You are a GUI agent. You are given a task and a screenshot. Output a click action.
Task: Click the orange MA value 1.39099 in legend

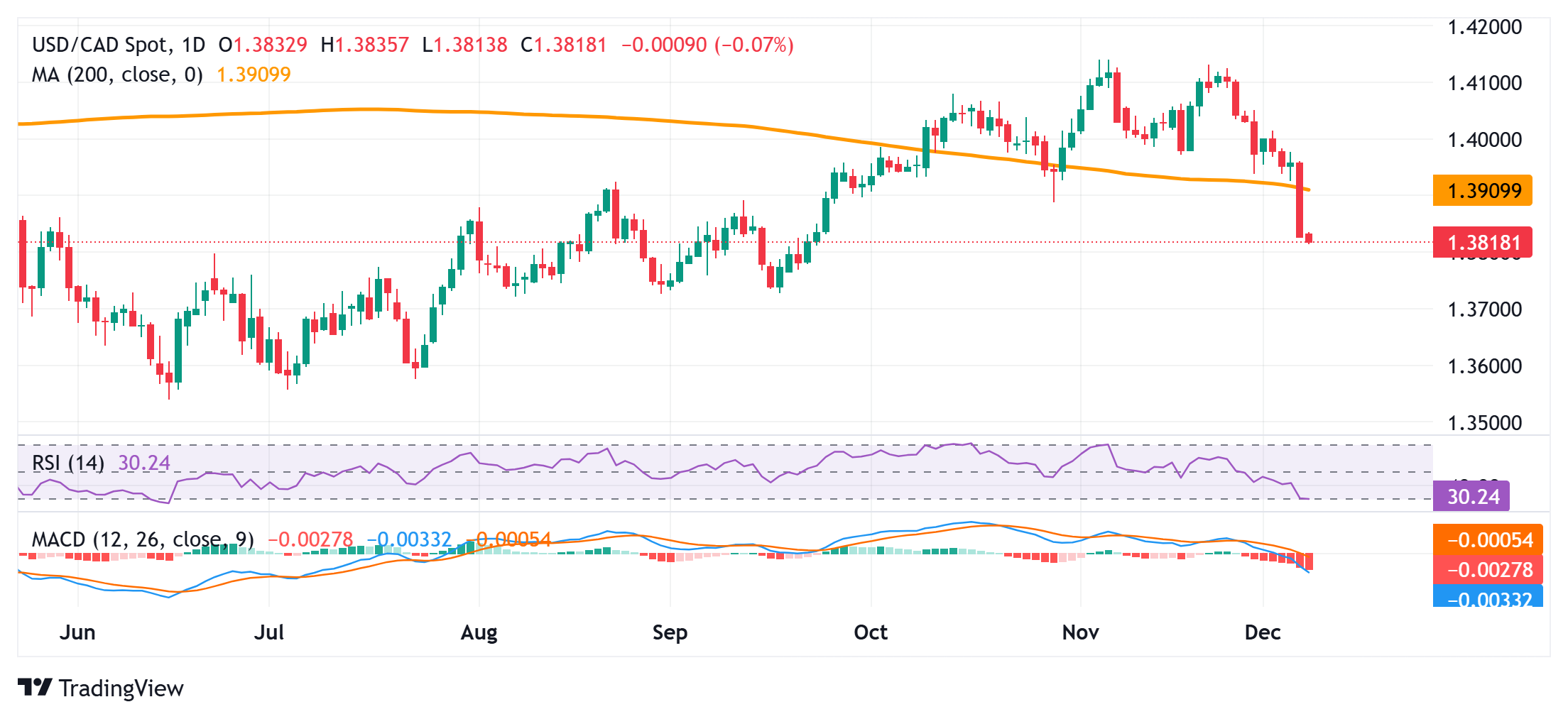click(254, 75)
